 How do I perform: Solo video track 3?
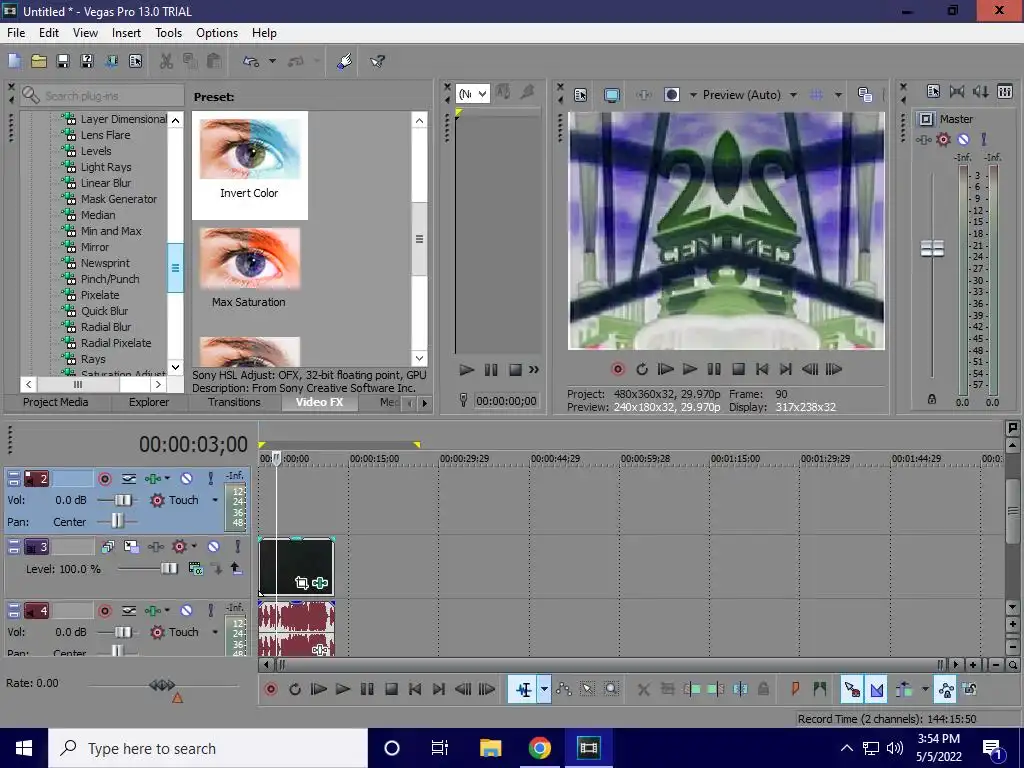(x=238, y=546)
